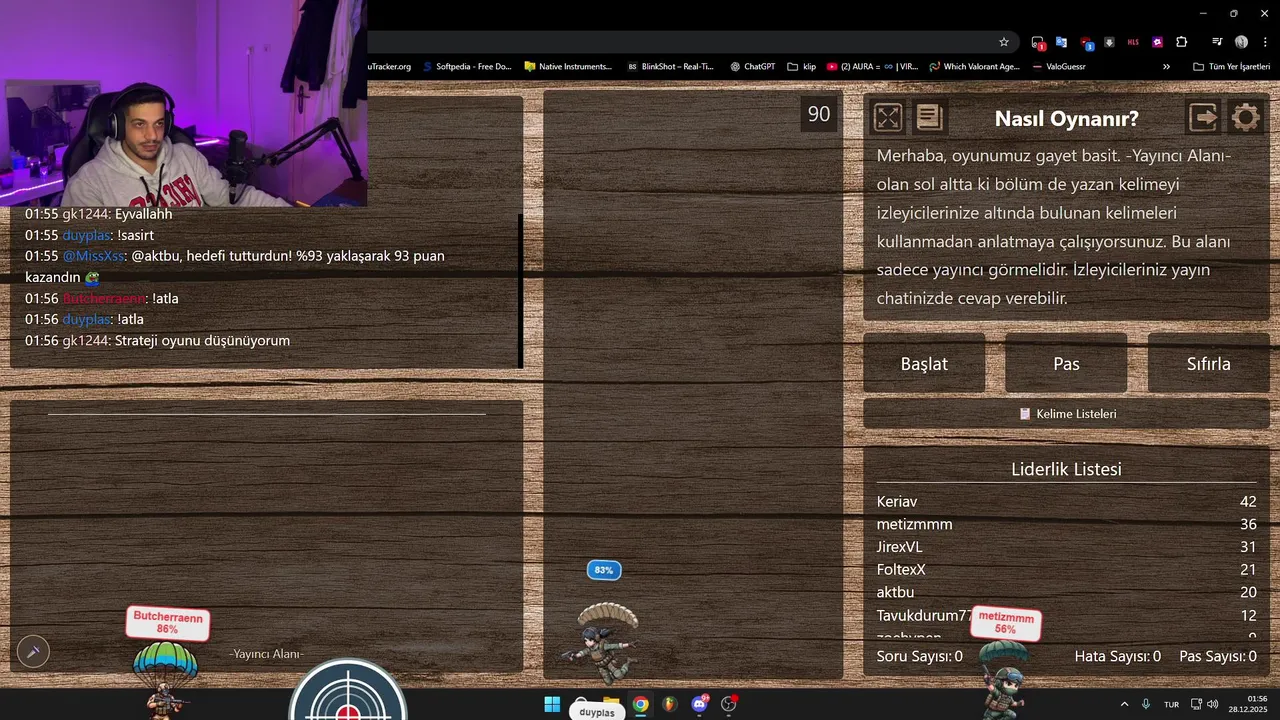Click the Nasıl Oynanır? heading
Image resolution: width=1280 pixels, height=720 pixels.
pos(1066,119)
